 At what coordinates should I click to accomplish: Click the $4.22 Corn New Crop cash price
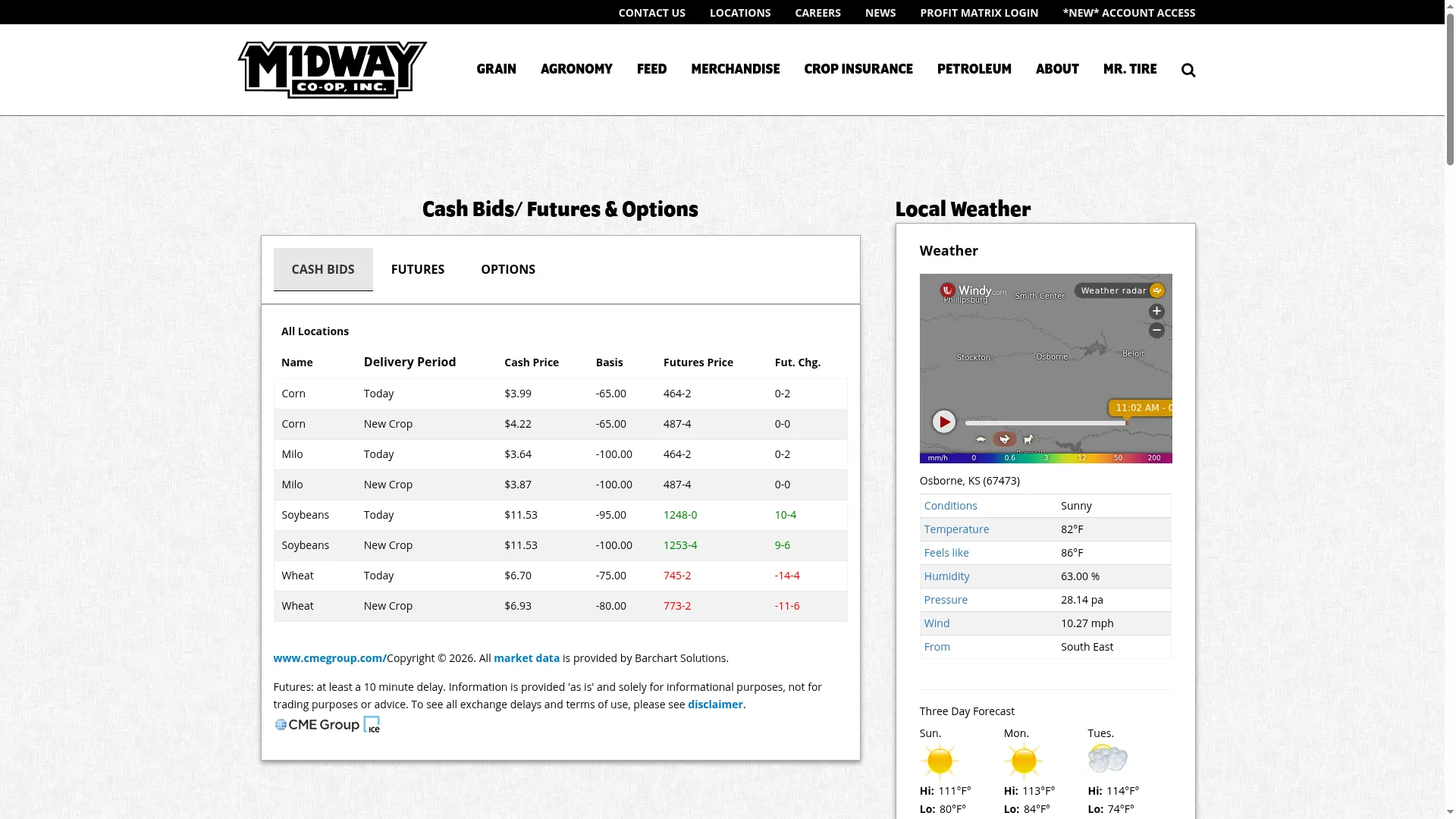[x=518, y=424]
